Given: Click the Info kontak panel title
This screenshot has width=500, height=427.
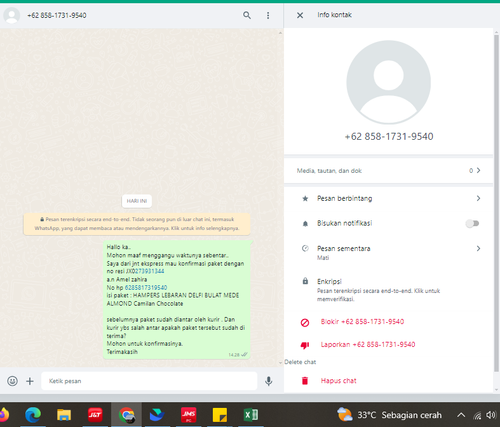Looking at the screenshot, I should pos(334,15).
